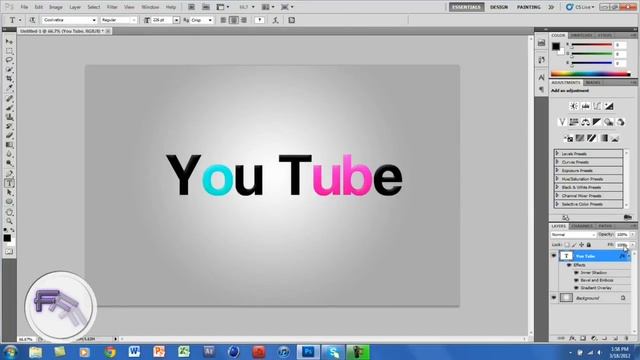Toggle Gradient Overlay effect visibility
The height and width of the screenshot is (360, 640).
pyautogui.click(x=576, y=288)
